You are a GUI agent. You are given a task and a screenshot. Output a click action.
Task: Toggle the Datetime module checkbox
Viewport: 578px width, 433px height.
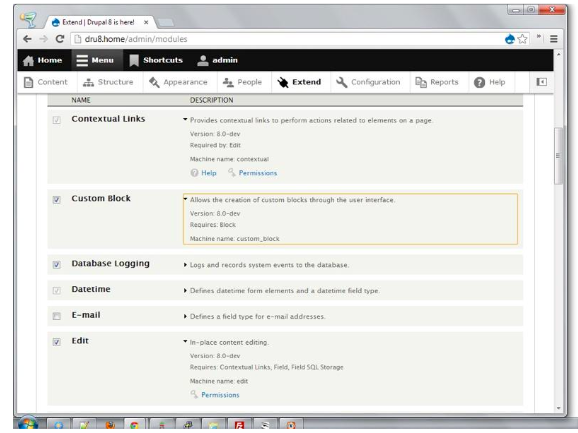(56, 290)
